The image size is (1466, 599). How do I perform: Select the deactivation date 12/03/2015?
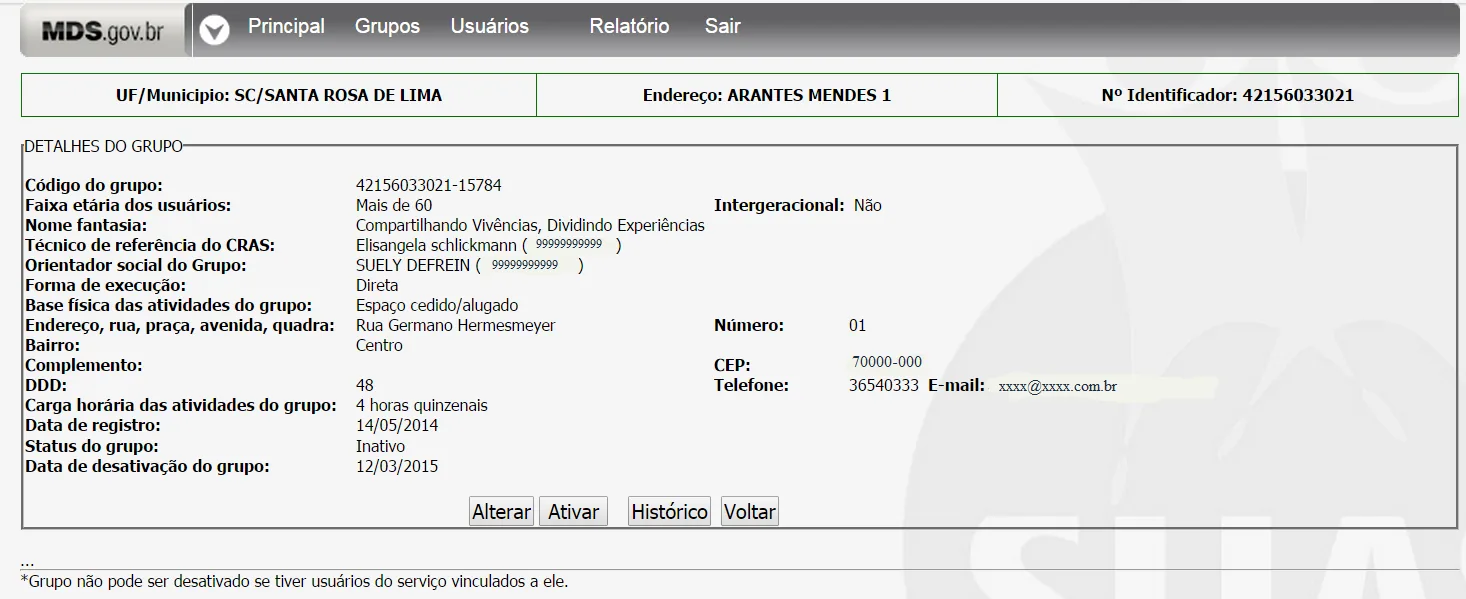[397, 466]
